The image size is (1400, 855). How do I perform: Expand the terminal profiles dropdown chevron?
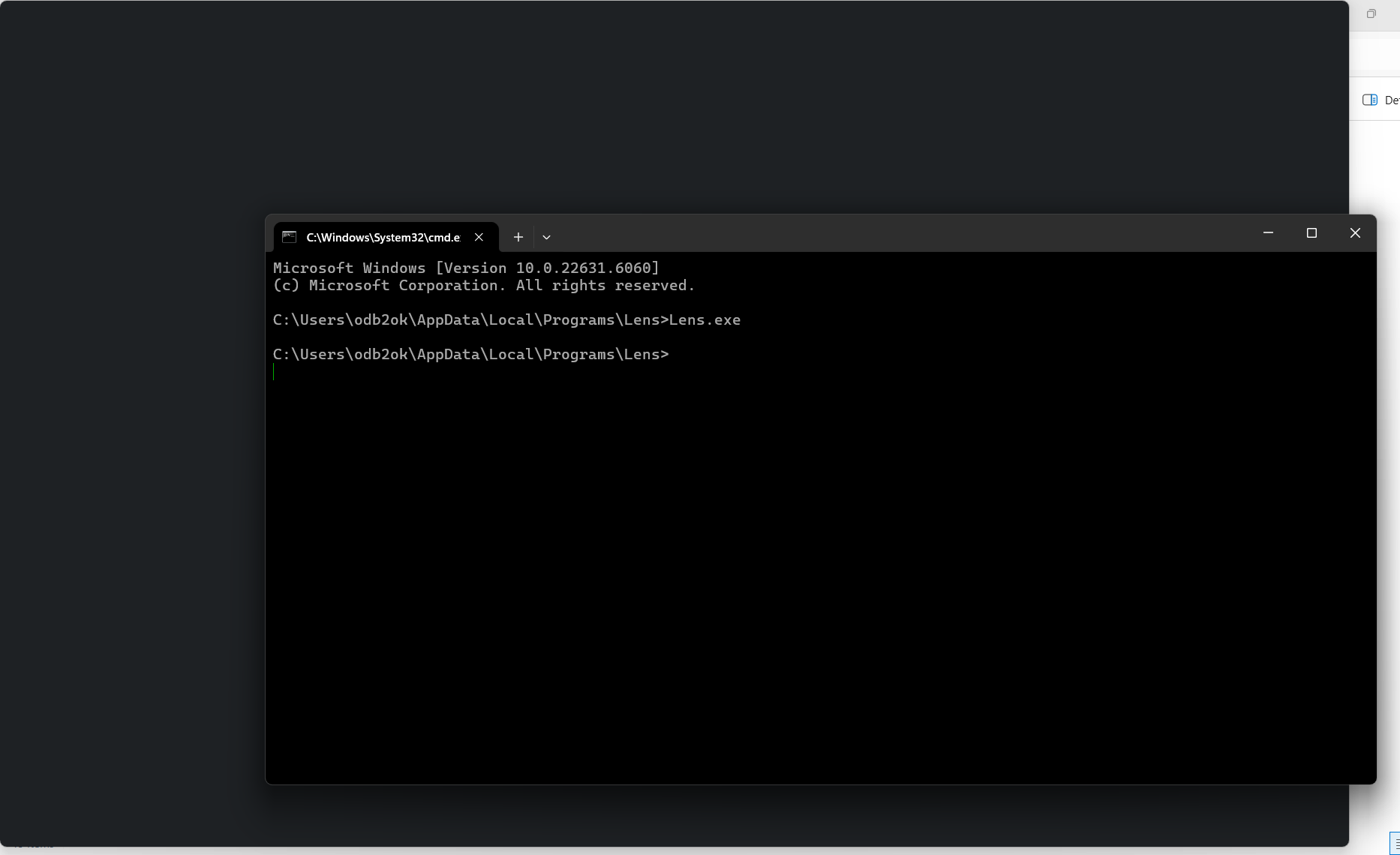(x=546, y=237)
